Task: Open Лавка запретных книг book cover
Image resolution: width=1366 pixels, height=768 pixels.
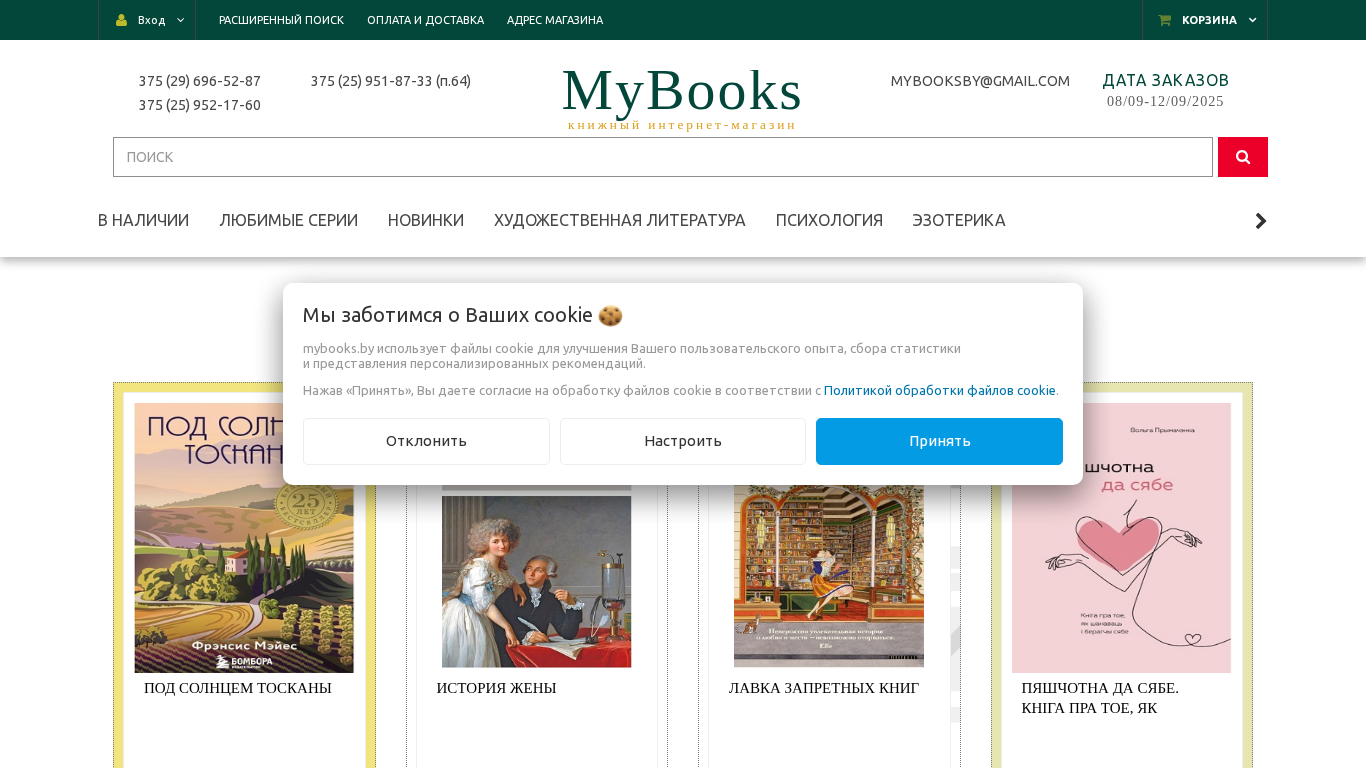Action: (829, 576)
